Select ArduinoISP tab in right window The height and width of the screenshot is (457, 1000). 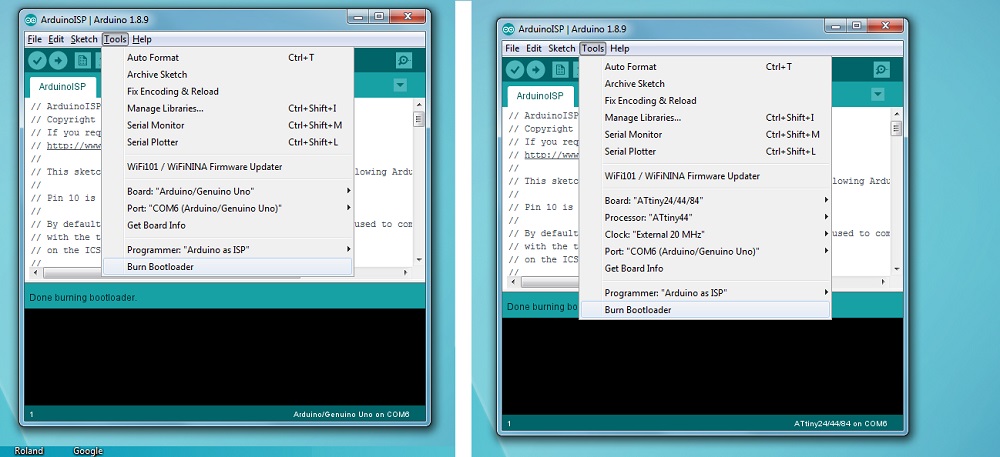pyautogui.click(x=540, y=96)
